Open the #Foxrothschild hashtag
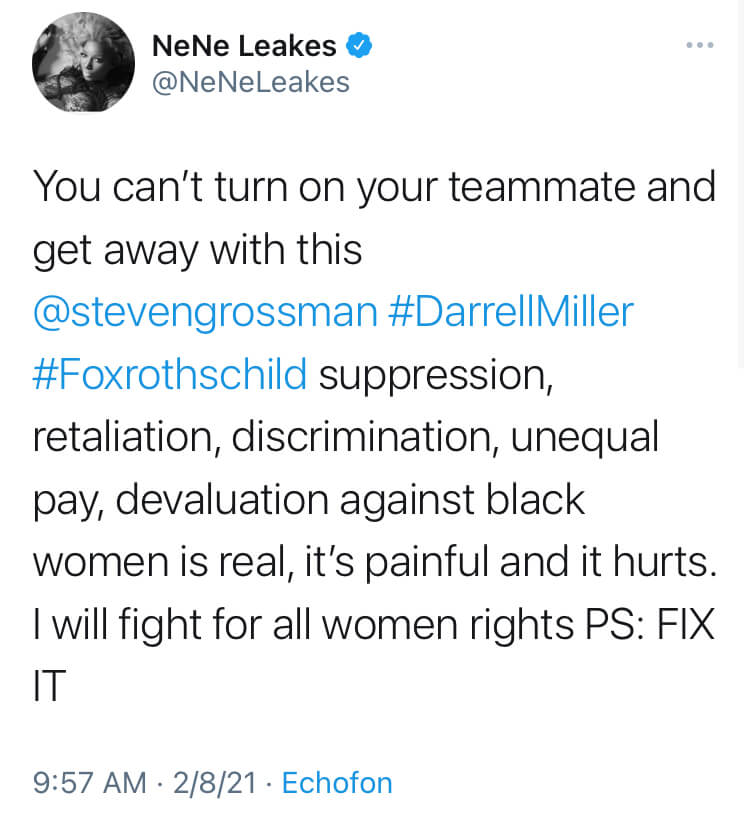The image size is (750, 813). click(170, 374)
